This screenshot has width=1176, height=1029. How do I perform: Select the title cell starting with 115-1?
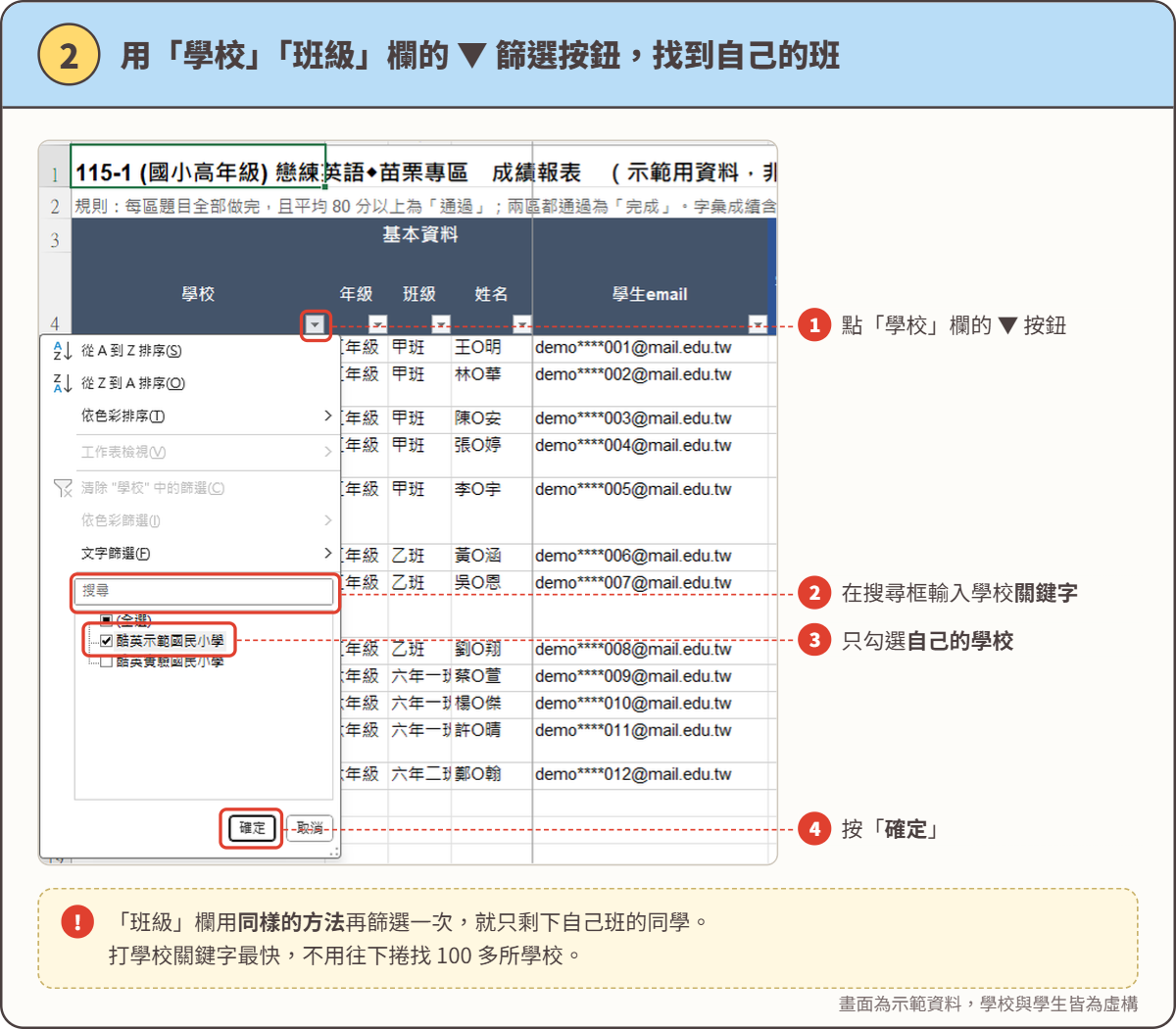[x=198, y=166]
